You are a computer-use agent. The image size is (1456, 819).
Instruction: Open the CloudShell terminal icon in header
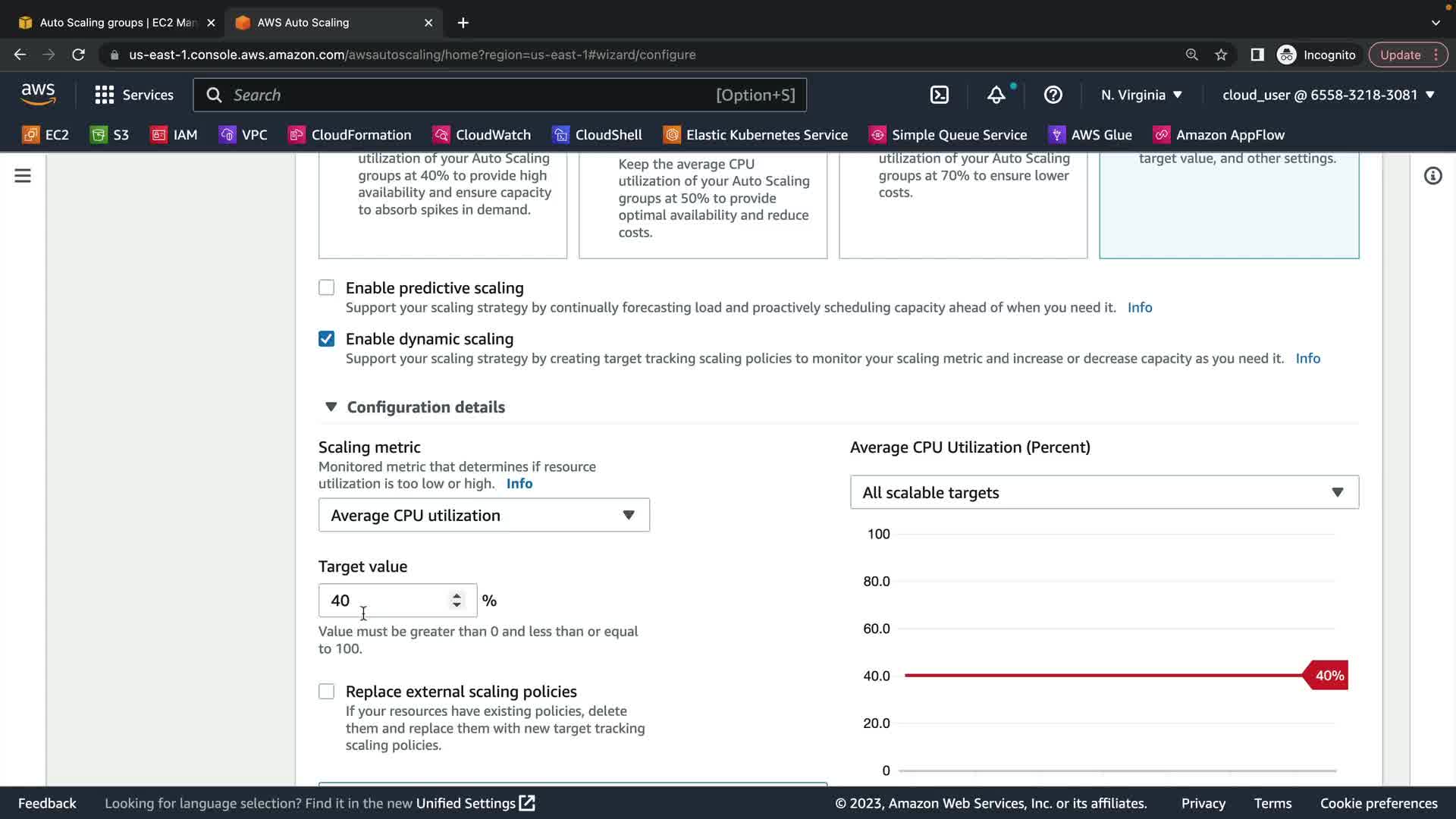[x=939, y=95]
